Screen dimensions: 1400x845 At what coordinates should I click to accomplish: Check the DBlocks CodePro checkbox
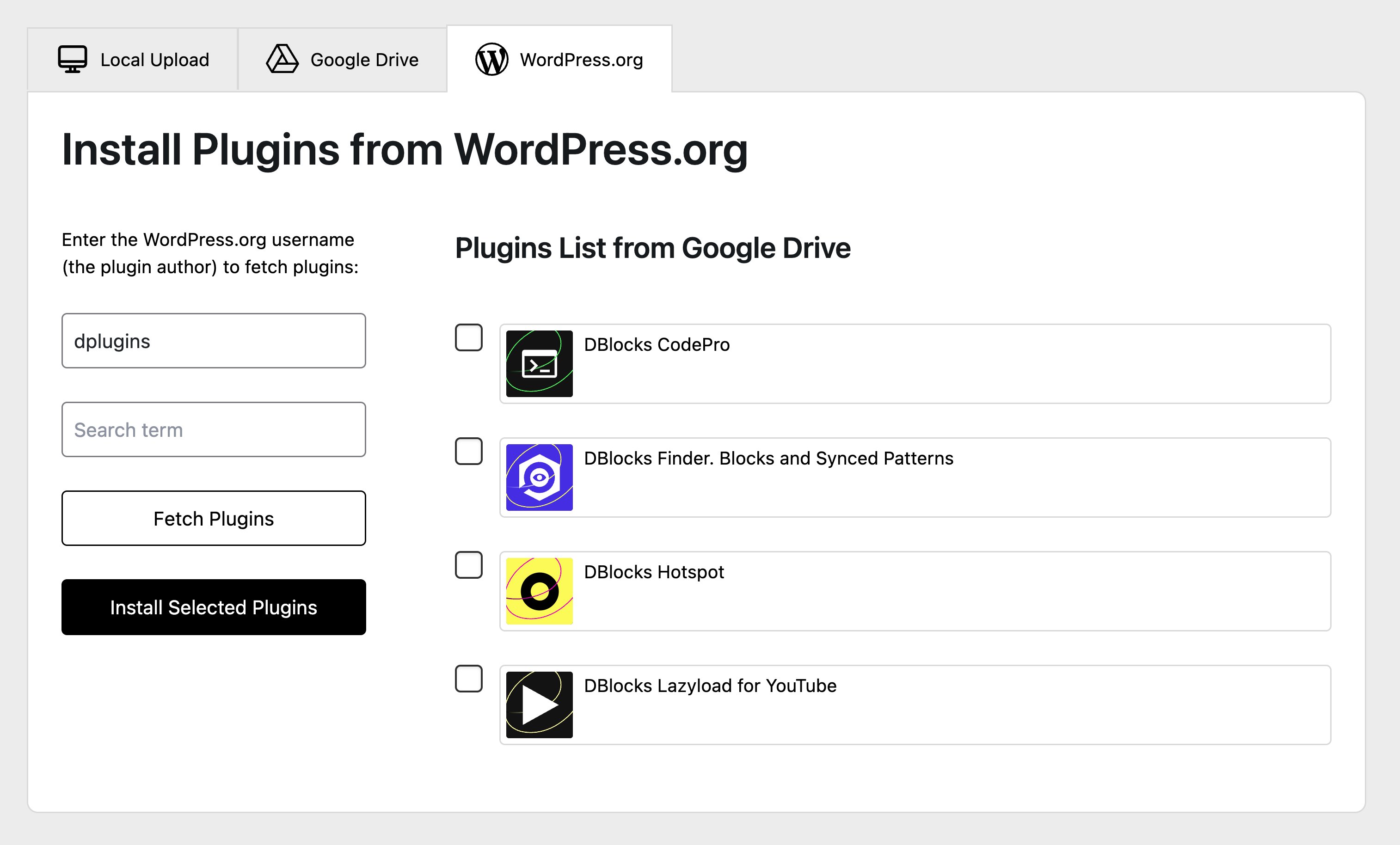(x=469, y=337)
